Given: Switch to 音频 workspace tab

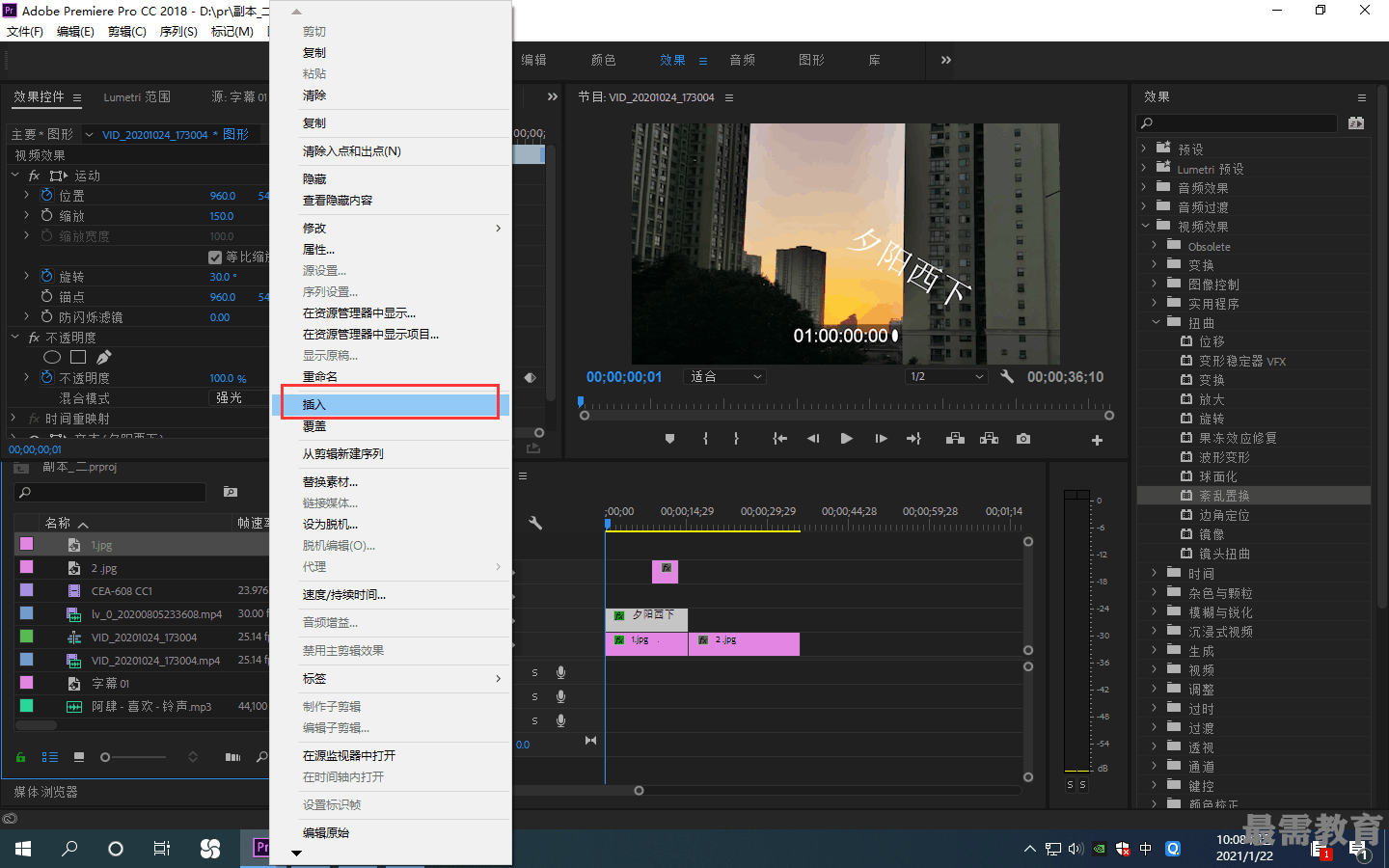Looking at the screenshot, I should coord(742,60).
